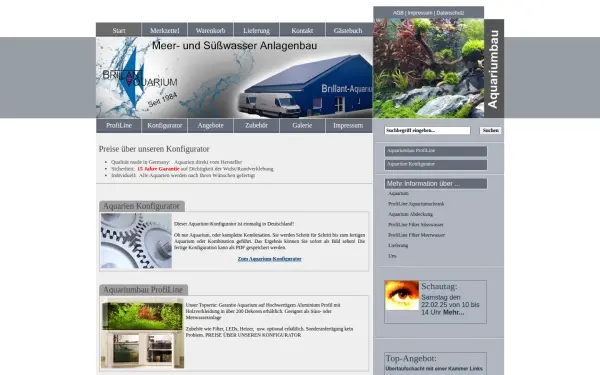
Task: Open the Lieferung sidebar link
Action: [x=398, y=245]
